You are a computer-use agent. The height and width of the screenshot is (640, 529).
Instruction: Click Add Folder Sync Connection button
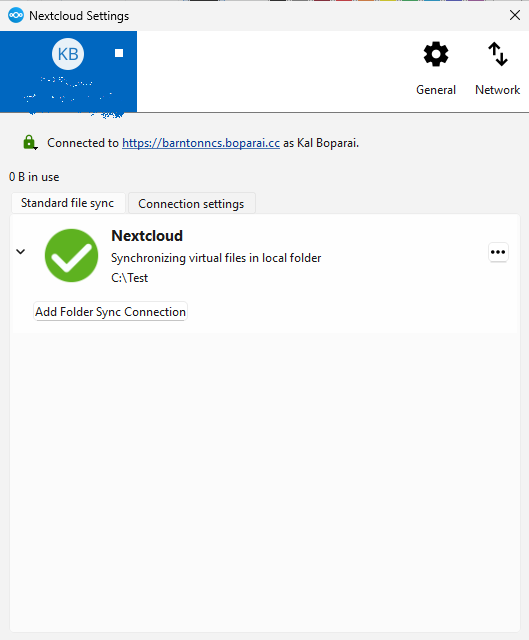click(x=110, y=312)
